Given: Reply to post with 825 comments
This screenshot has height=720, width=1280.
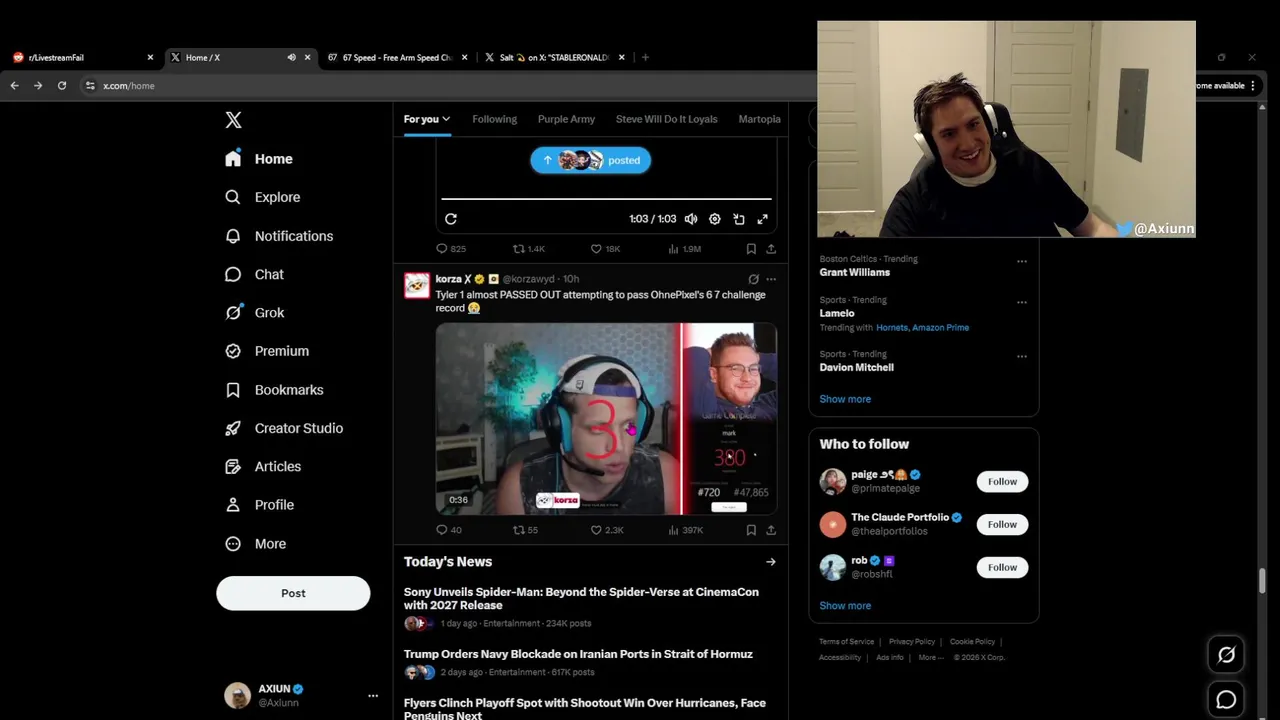Looking at the screenshot, I should (x=451, y=248).
